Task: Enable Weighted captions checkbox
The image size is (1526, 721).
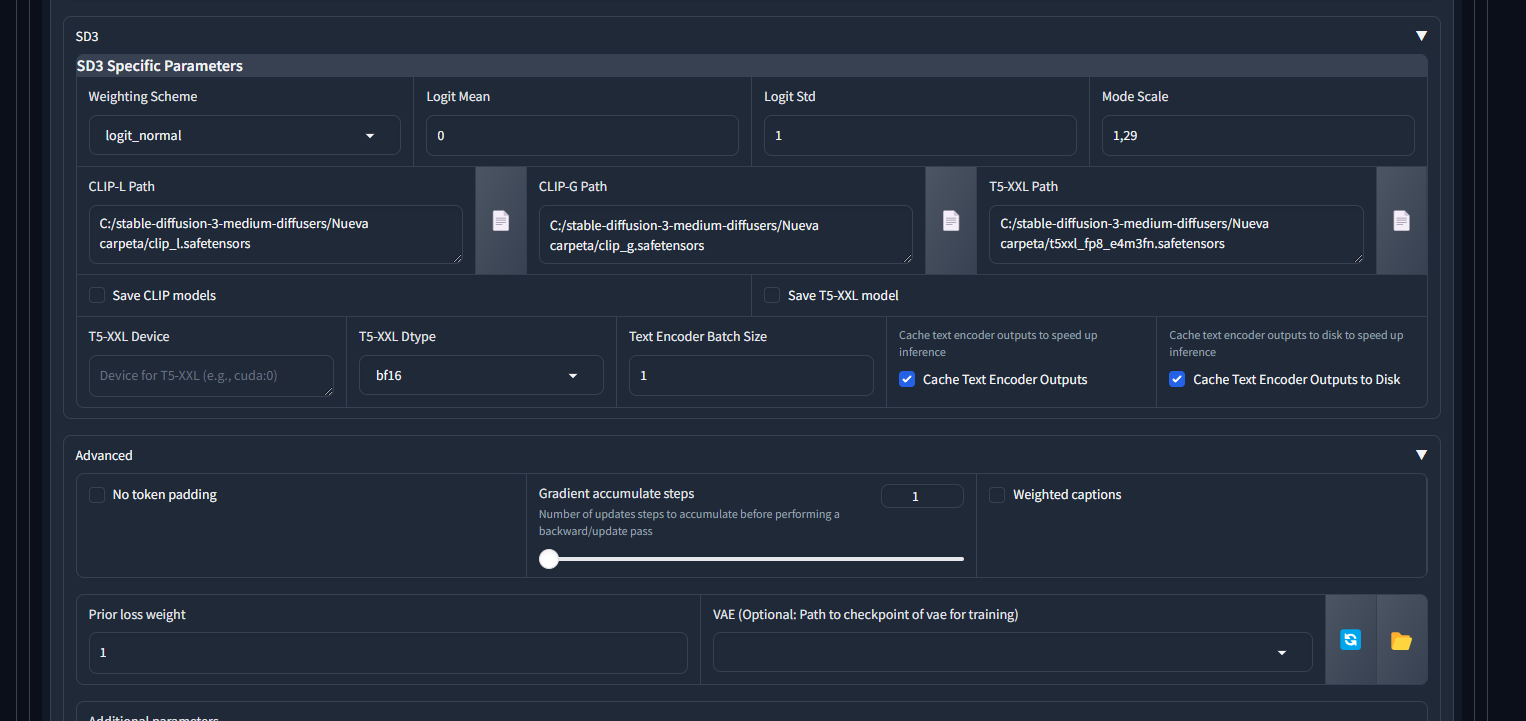Action: pos(997,494)
